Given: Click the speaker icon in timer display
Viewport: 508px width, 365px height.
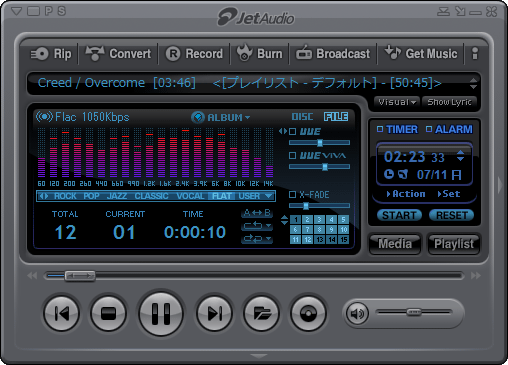Looking at the screenshot, I should 403,174.
